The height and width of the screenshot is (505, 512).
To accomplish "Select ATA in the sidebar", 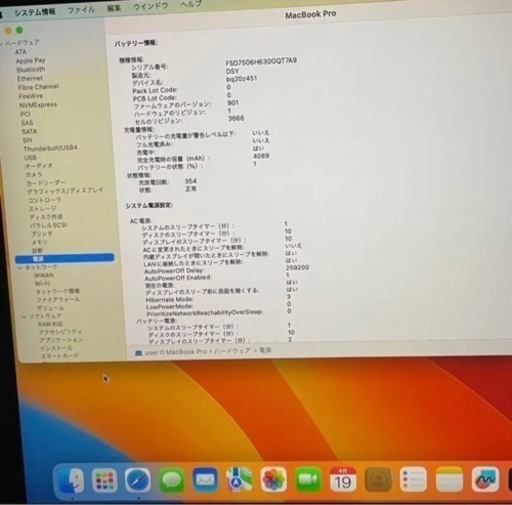I will coord(20,52).
